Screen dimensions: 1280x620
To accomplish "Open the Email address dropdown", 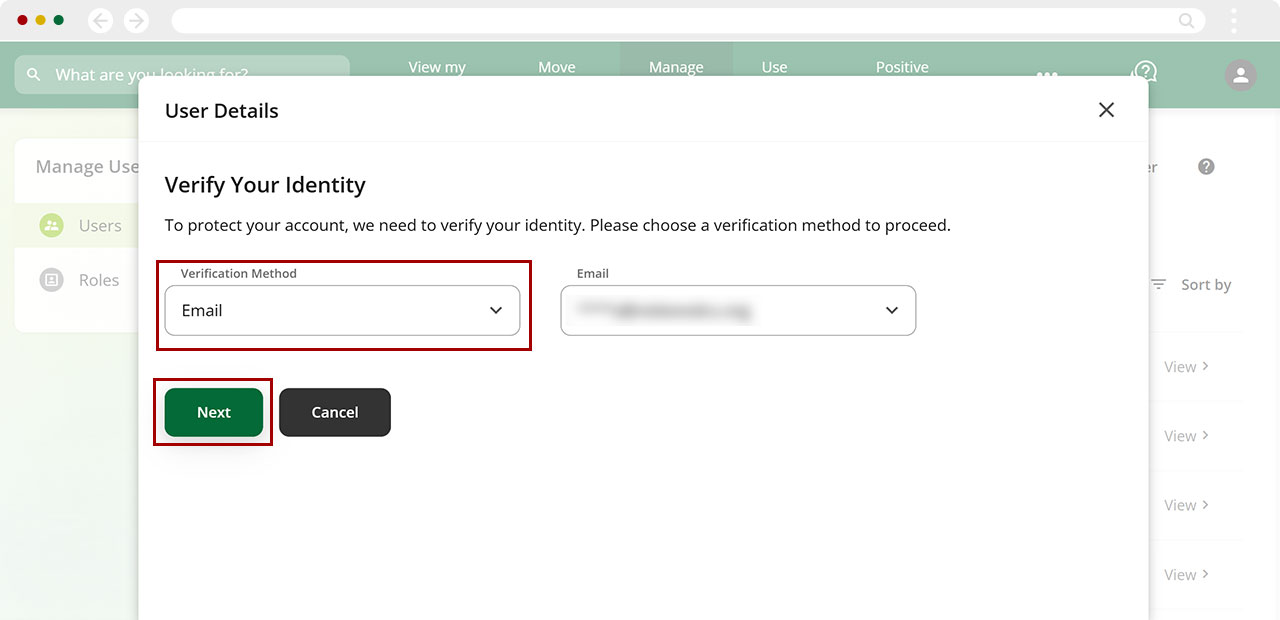I will (738, 310).
